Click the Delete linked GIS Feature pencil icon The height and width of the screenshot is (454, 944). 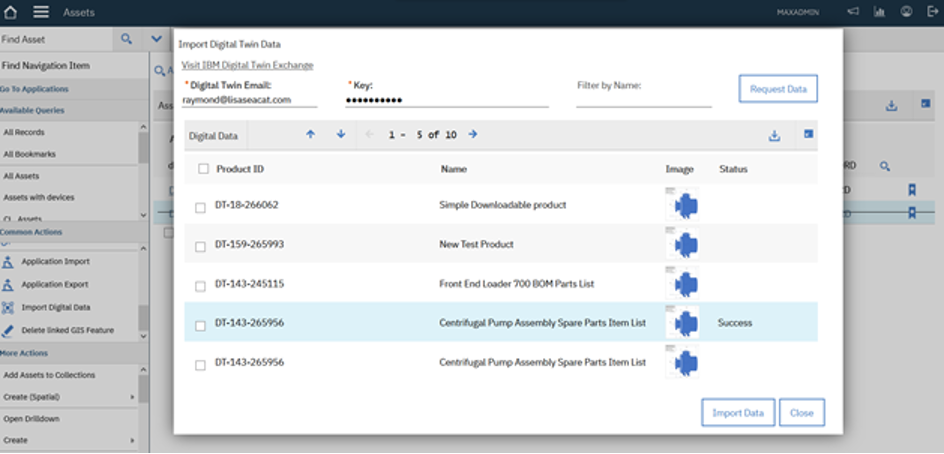pyautogui.click(x=8, y=330)
